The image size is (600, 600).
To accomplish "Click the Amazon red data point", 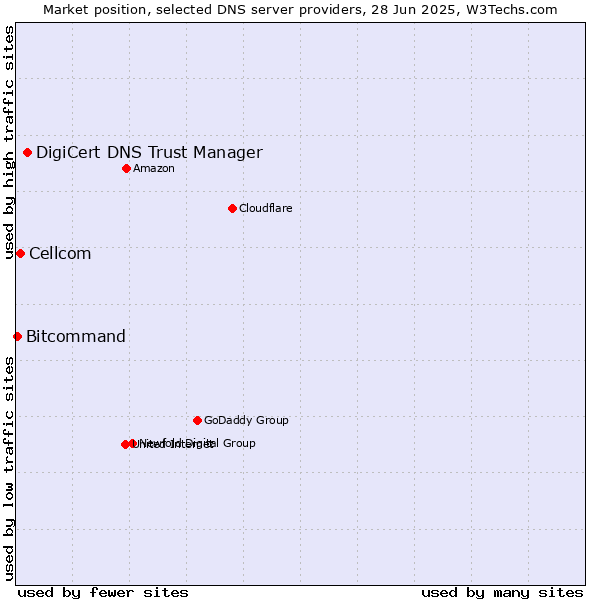I will (x=127, y=169).
